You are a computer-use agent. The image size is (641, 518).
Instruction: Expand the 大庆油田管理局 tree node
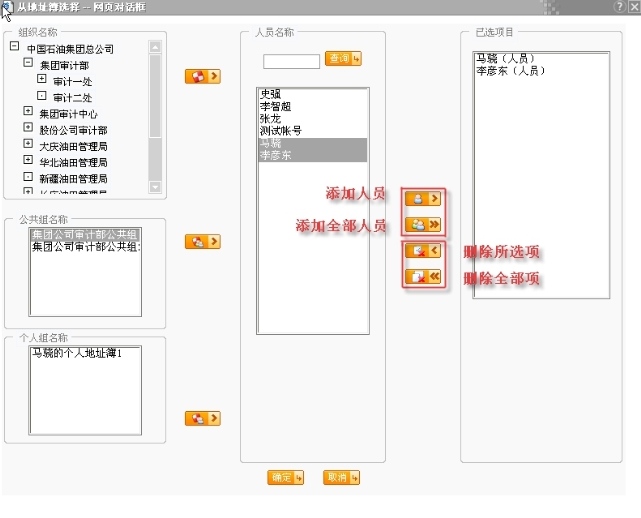pos(29,144)
